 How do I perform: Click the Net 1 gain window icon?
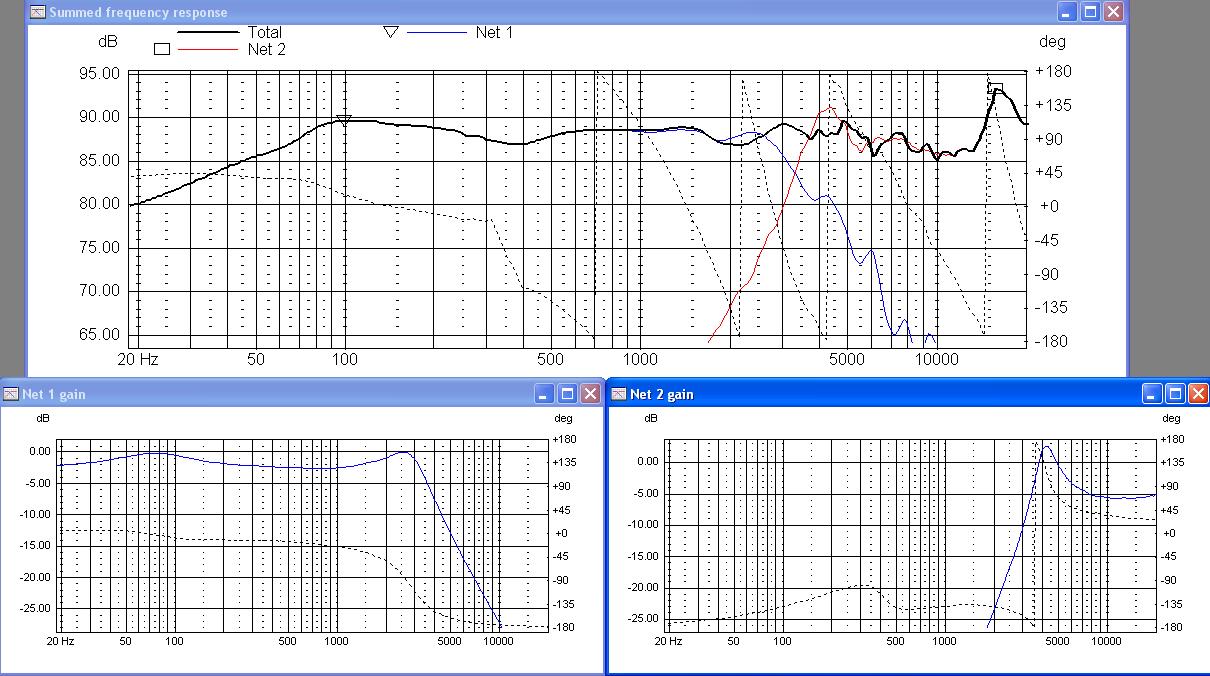(x=11, y=394)
